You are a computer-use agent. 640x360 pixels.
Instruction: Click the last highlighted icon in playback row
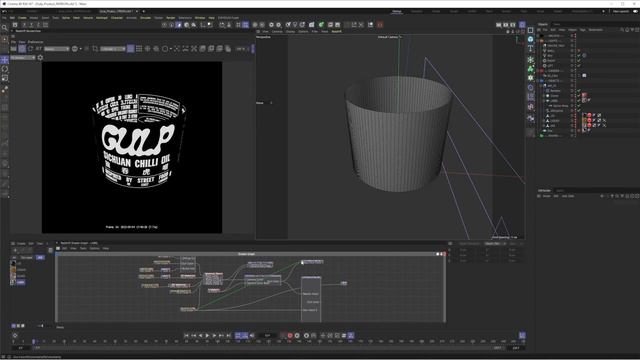pyautogui.click(x=351, y=336)
